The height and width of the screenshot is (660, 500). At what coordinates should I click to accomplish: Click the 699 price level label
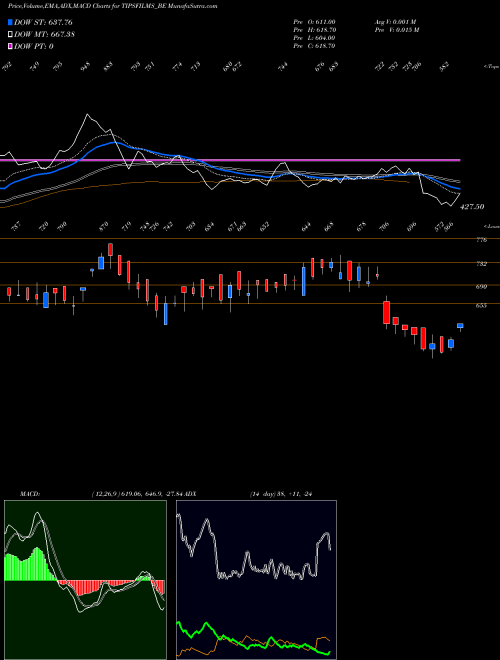coord(481,287)
